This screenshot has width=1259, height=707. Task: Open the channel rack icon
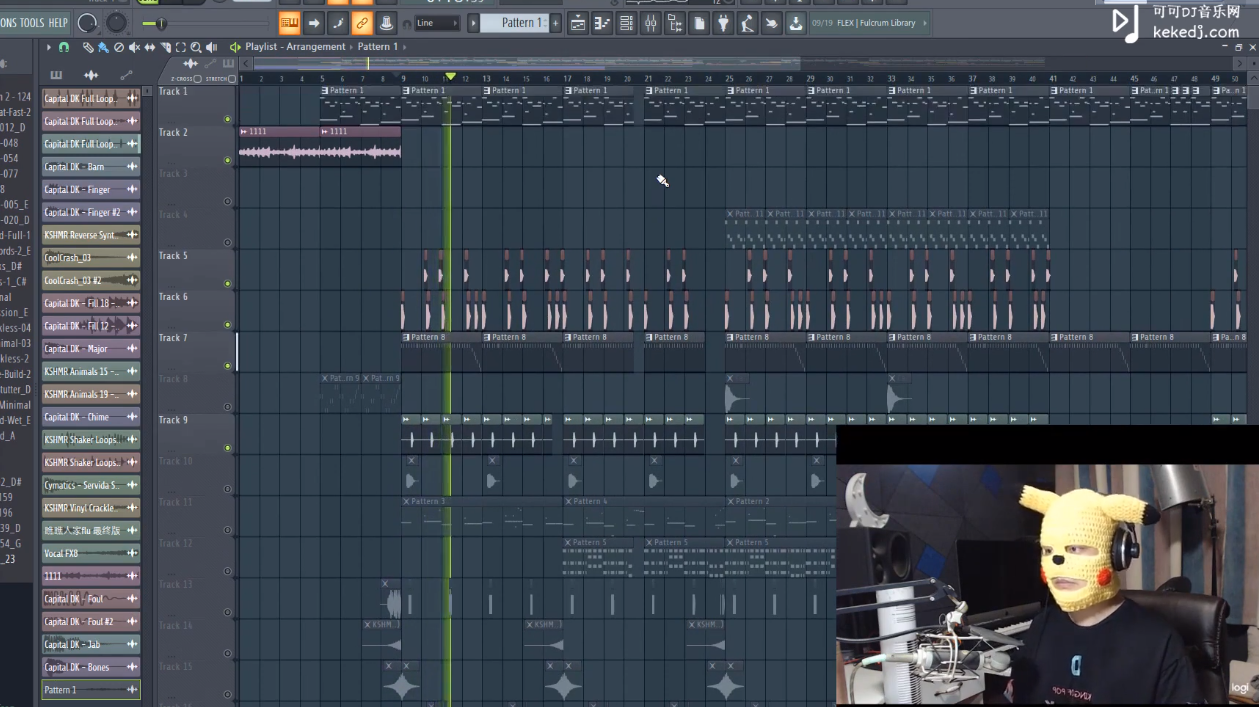tap(627, 23)
